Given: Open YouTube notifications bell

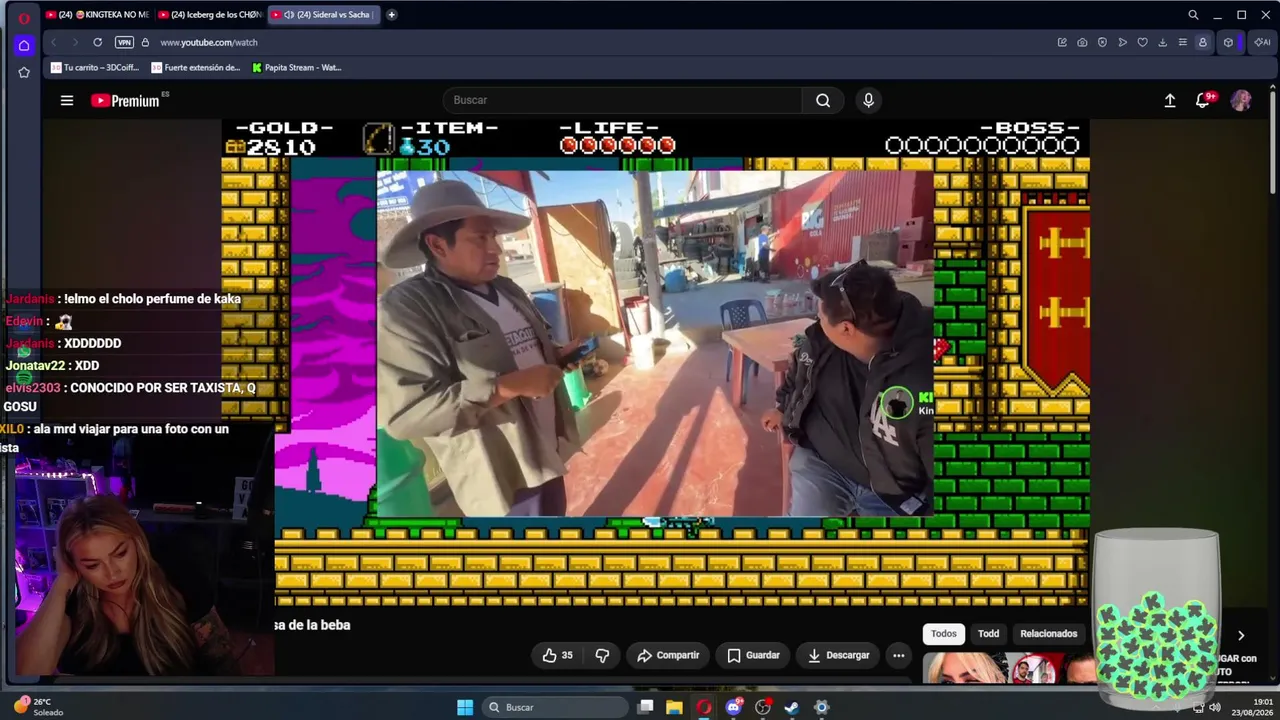Looking at the screenshot, I should pyautogui.click(x=1204, y=100).
